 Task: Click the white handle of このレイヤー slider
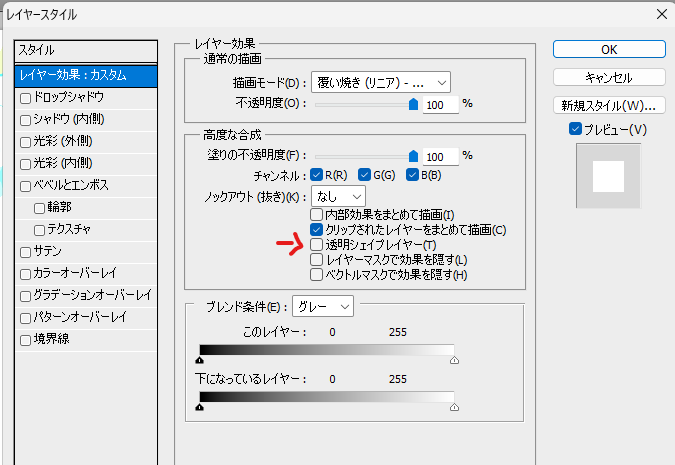[x=455, y=359]
